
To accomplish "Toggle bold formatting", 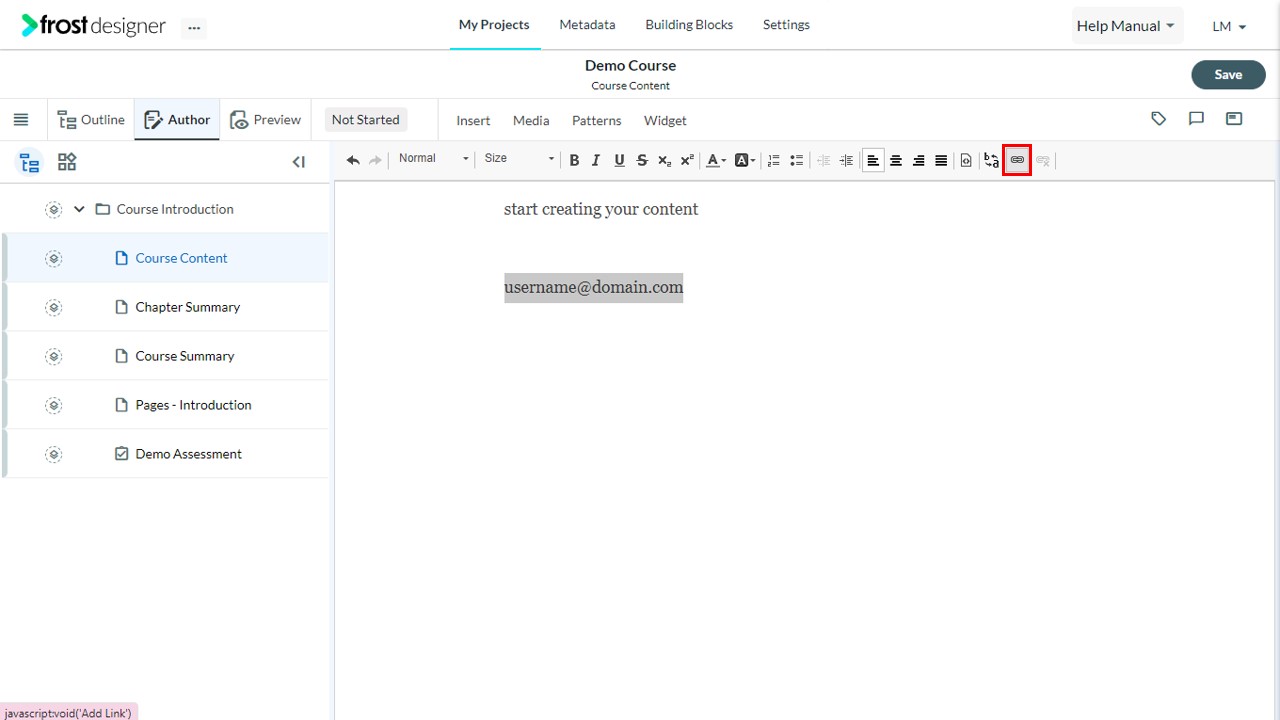I will (574, 160).
